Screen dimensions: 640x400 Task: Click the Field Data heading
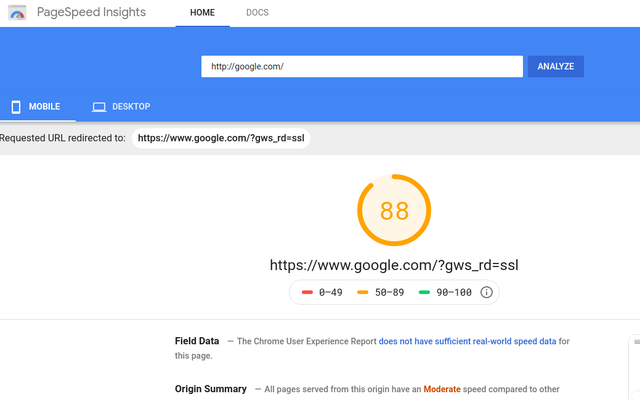(x=197, y=341)
